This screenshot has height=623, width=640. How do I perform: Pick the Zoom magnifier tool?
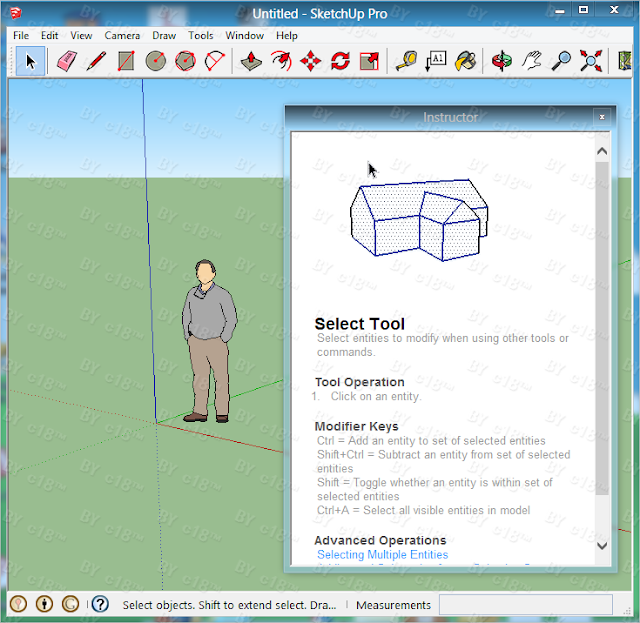[561, 61]
